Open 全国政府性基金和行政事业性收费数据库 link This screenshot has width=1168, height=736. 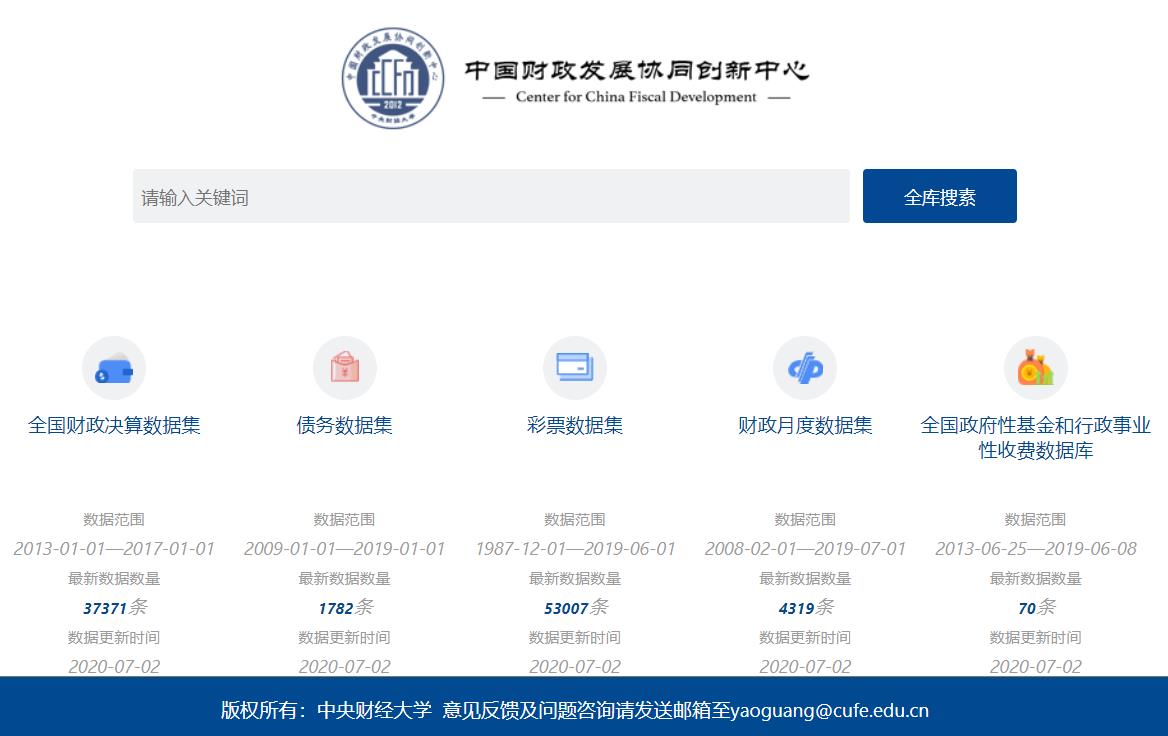(1035, 438)
